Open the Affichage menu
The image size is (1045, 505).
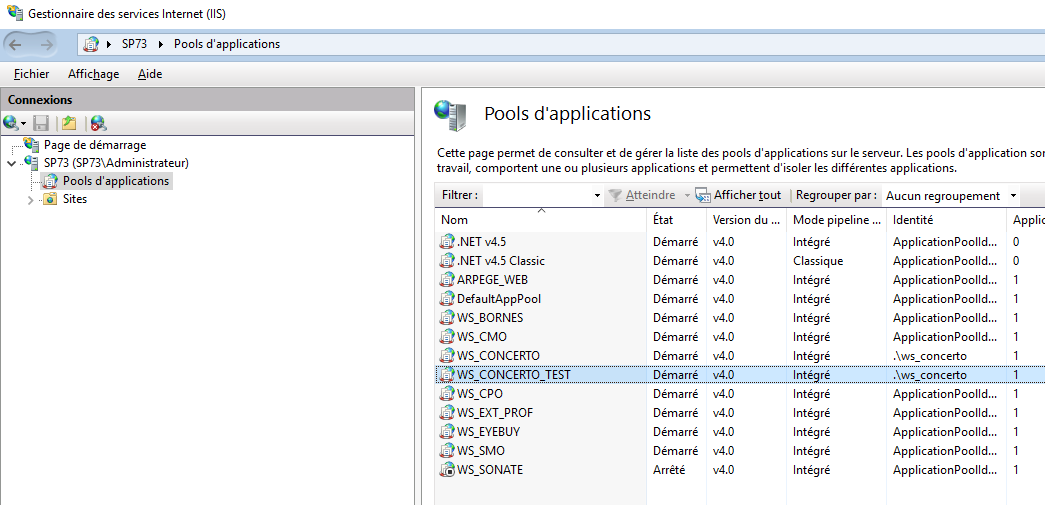click(x=93, y=74)
